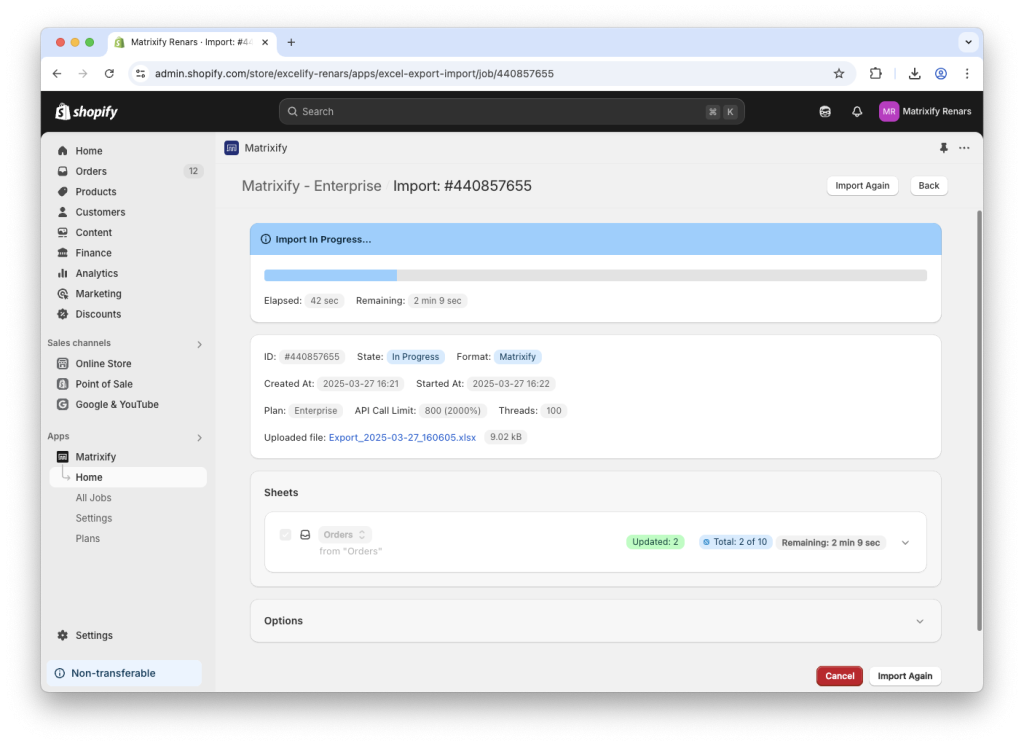Viewport: 1024px width, 746px height.
Task: Open the notification bell in the top bar
Action: click(x=856, y=111)
